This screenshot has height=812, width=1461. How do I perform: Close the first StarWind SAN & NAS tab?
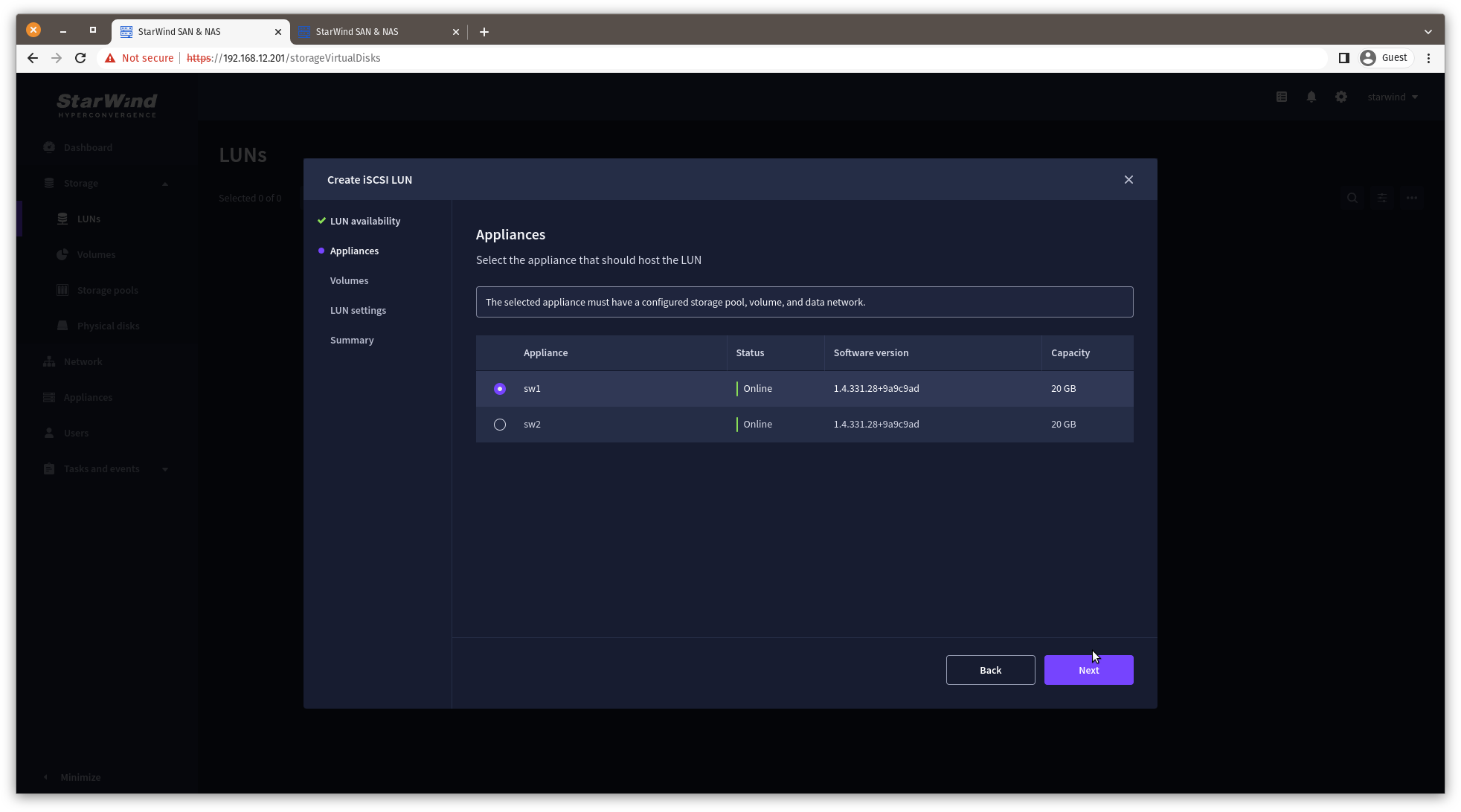(x=278, y=32)
